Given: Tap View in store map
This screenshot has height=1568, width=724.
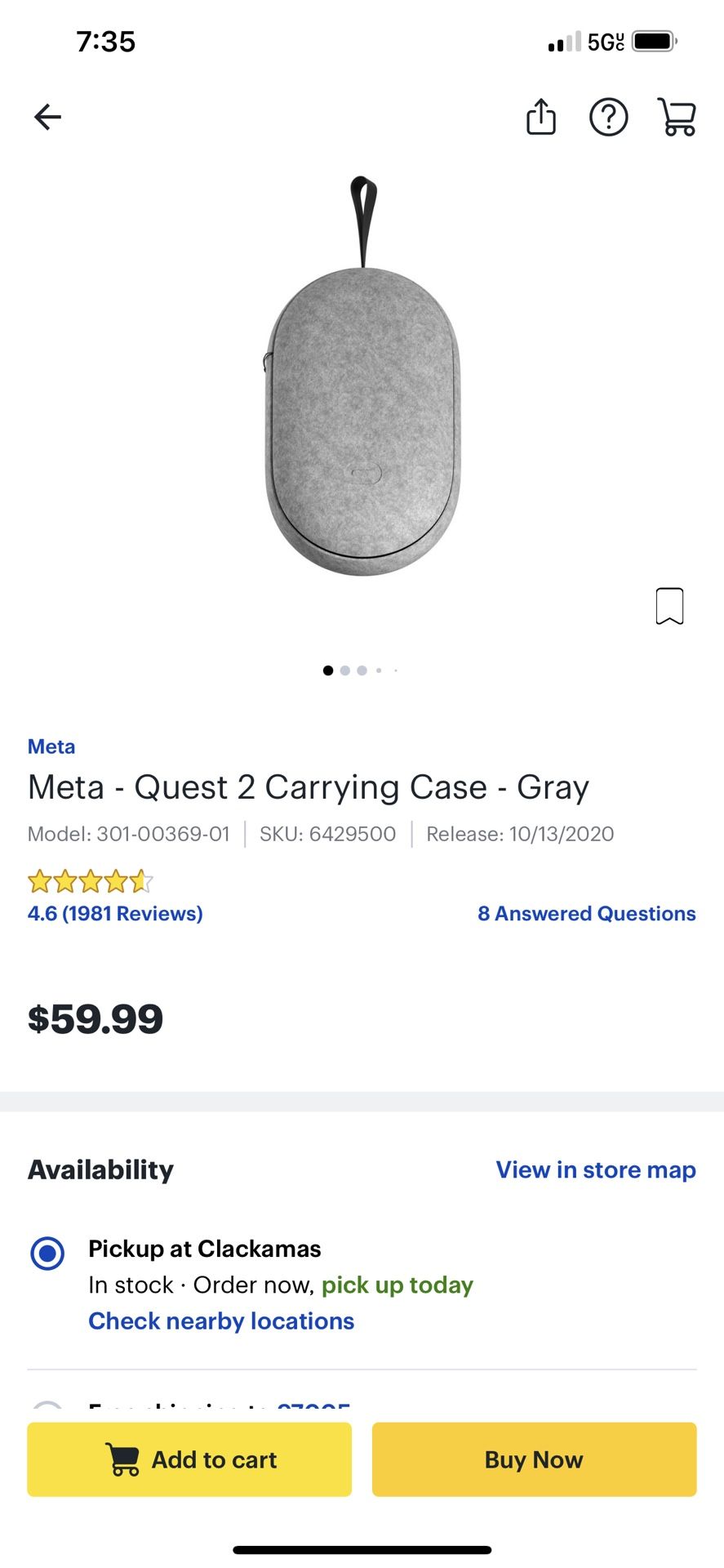Looking at the screenshot, I should [596, 1169].
